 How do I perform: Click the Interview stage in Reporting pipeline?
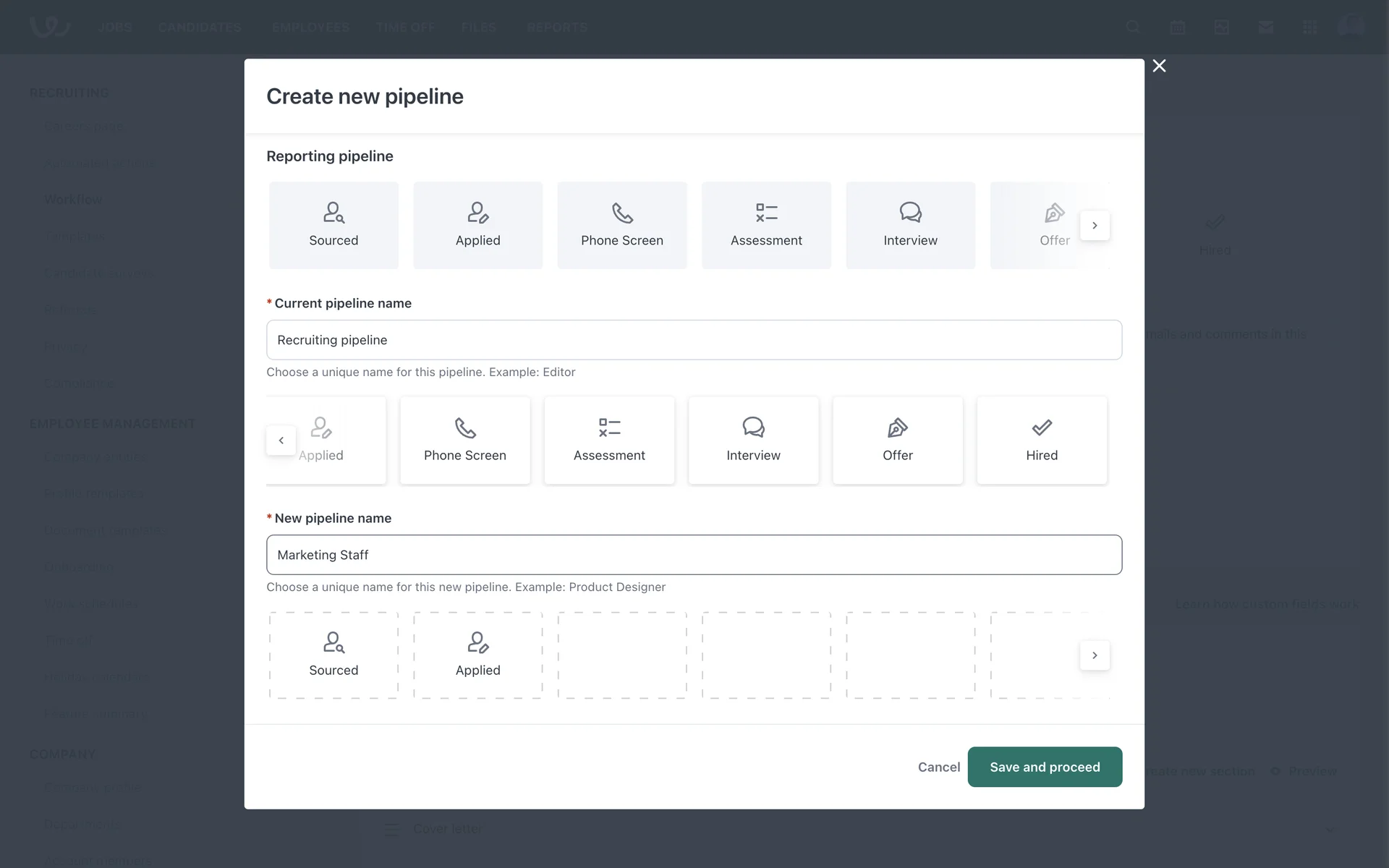[x=910, y=225]
